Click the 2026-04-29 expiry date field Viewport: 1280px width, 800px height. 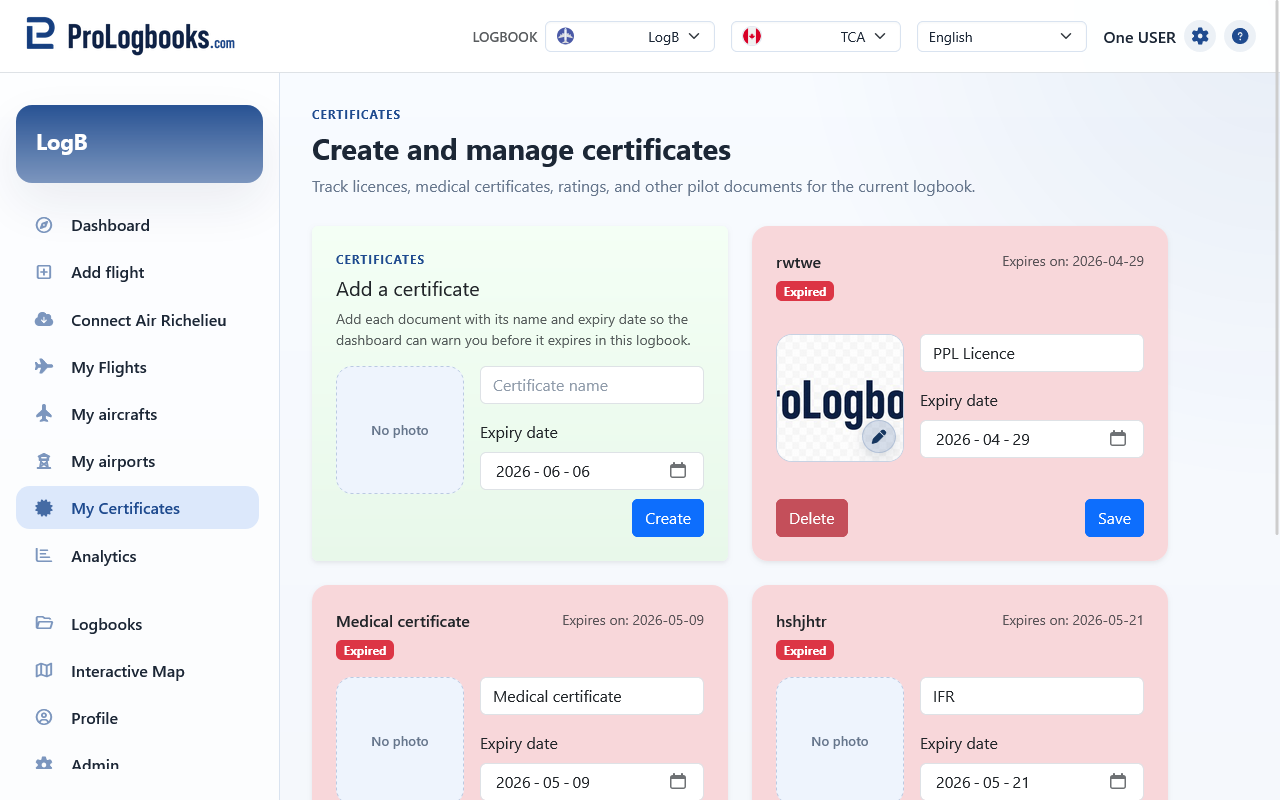point(1032,439)
